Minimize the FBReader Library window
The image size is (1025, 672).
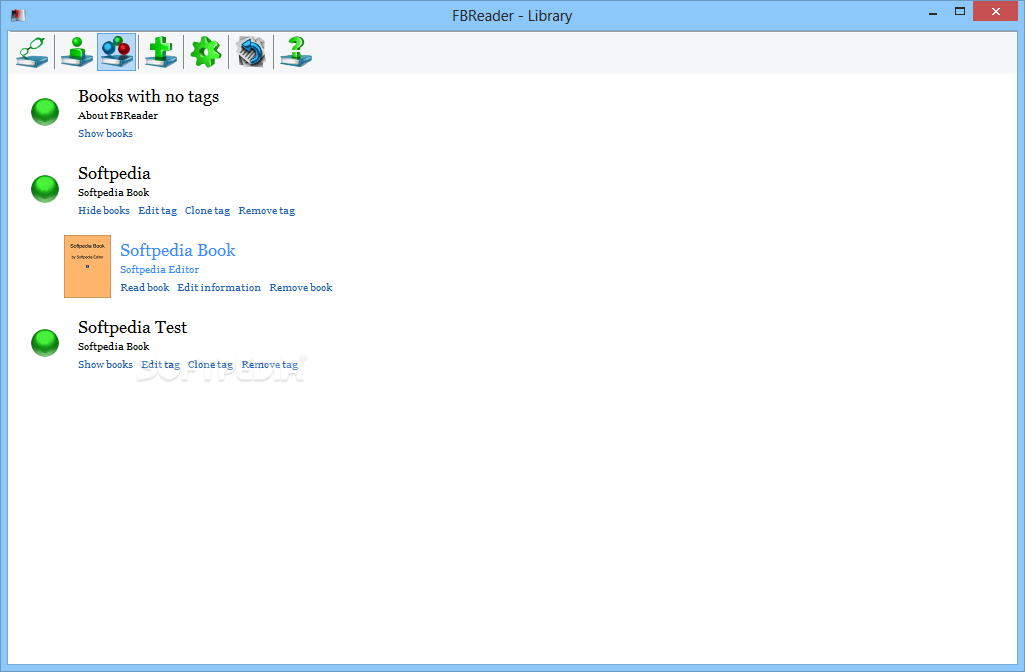pos(933,12)
